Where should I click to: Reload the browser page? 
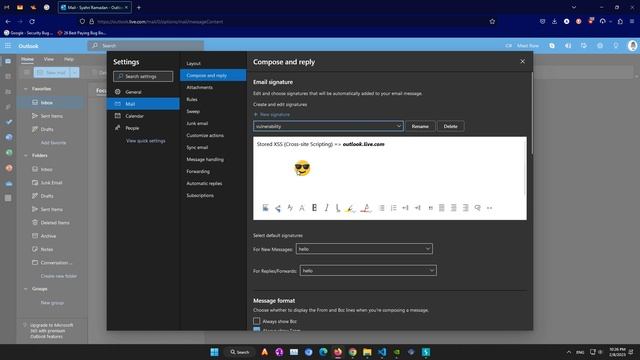[x=32, y=21]
